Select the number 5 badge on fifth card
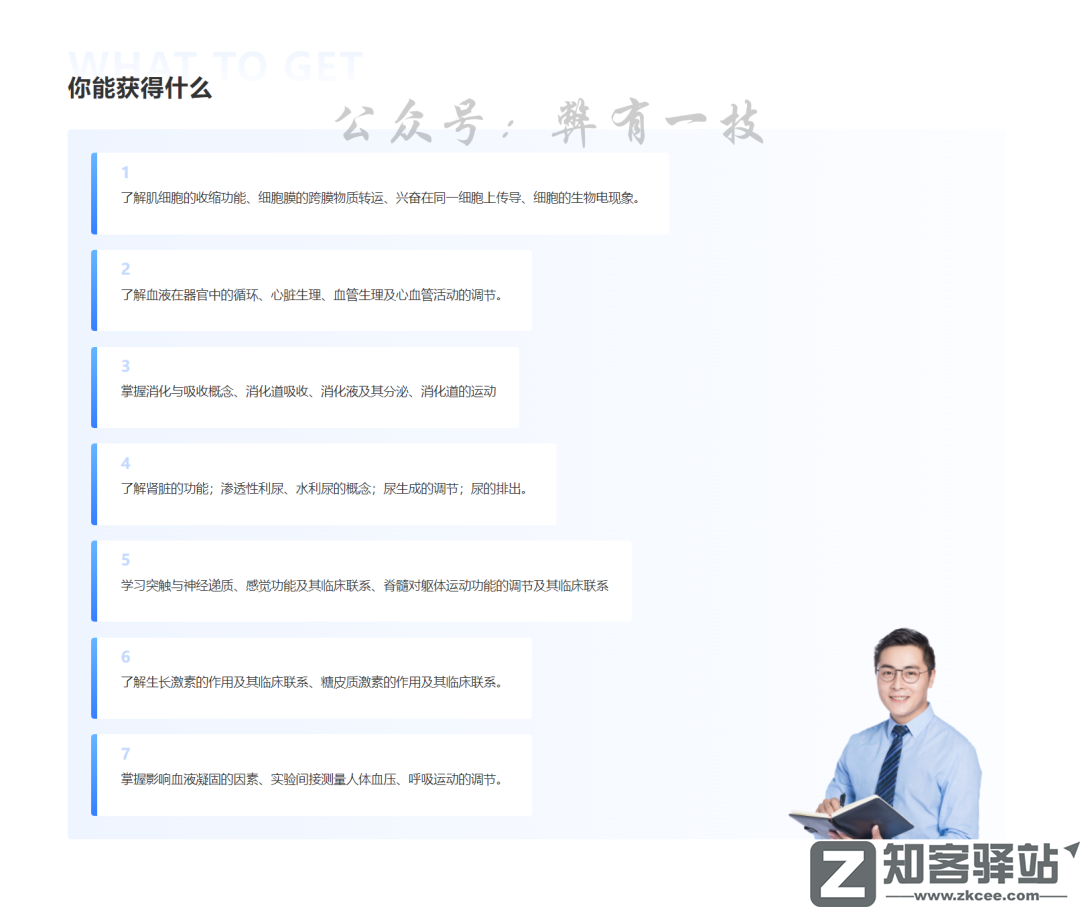The height and width of the screenshot is (907, 1080). 125,560
